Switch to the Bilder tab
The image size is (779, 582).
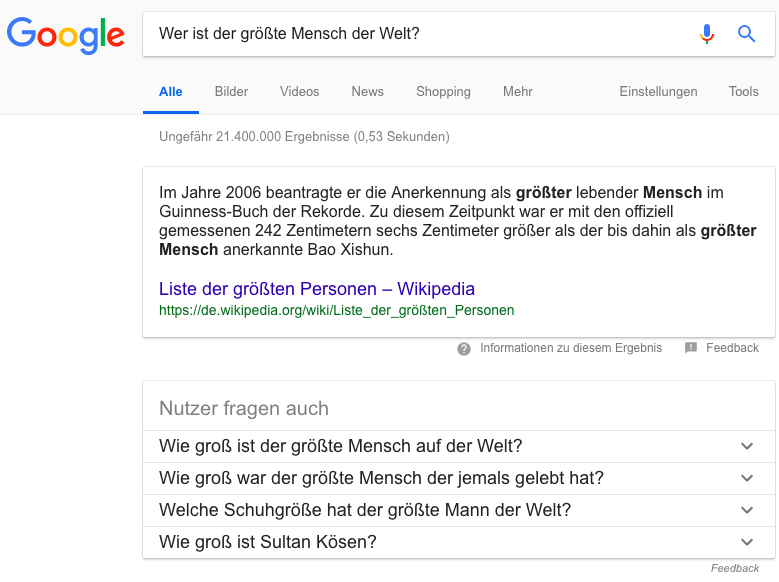[x=231, y=92]
